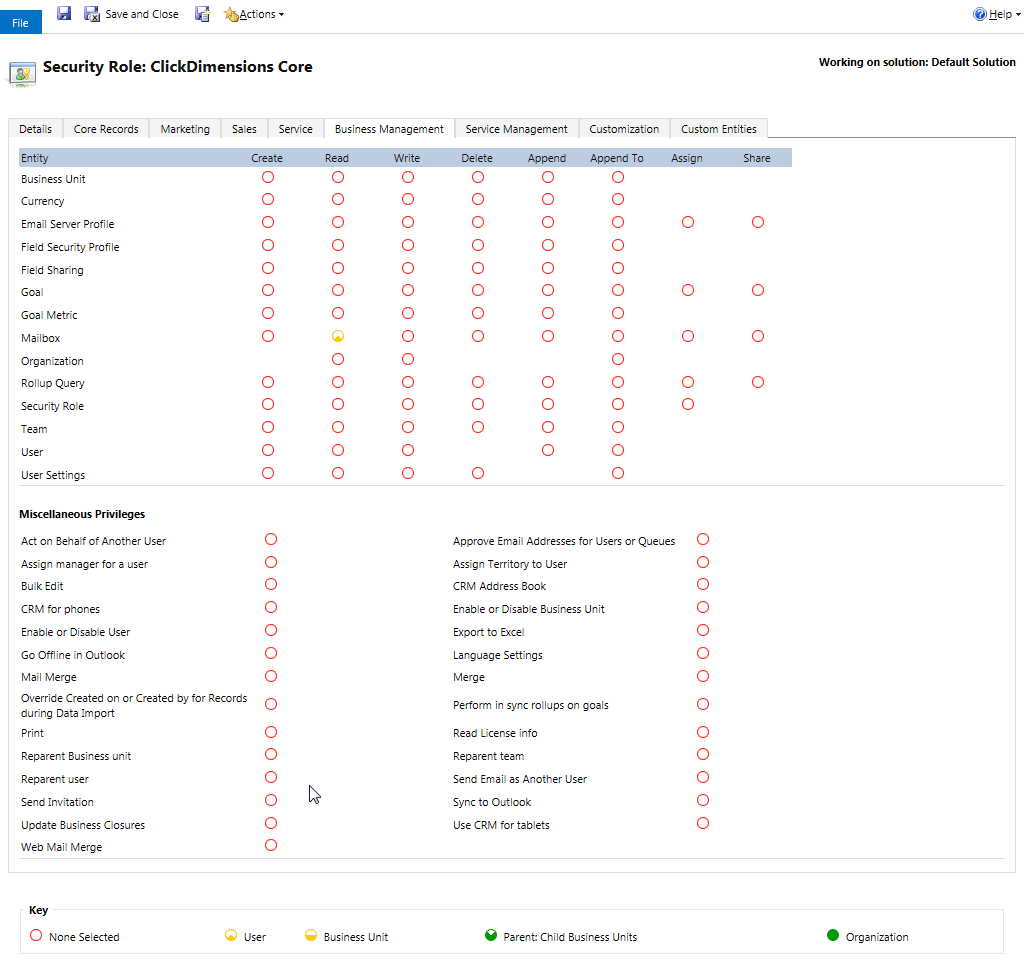The image size is (1024, 966).
Task: Click Save and Close button
Action: [x=131, y=14]
